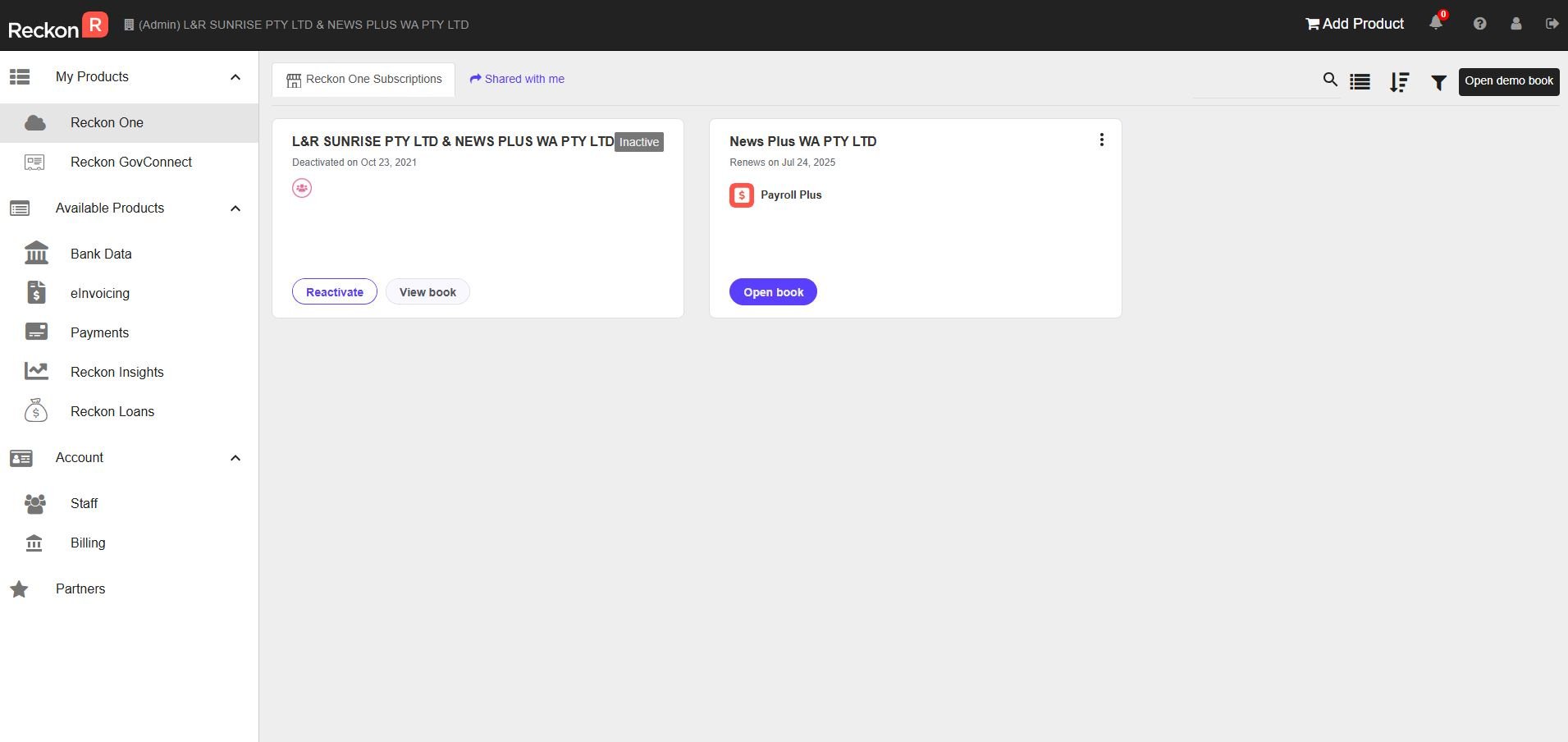This screenshot has width=1568, height=742.
Task: Click L&R SUNRISE book card title
Action: click(453, 141)
